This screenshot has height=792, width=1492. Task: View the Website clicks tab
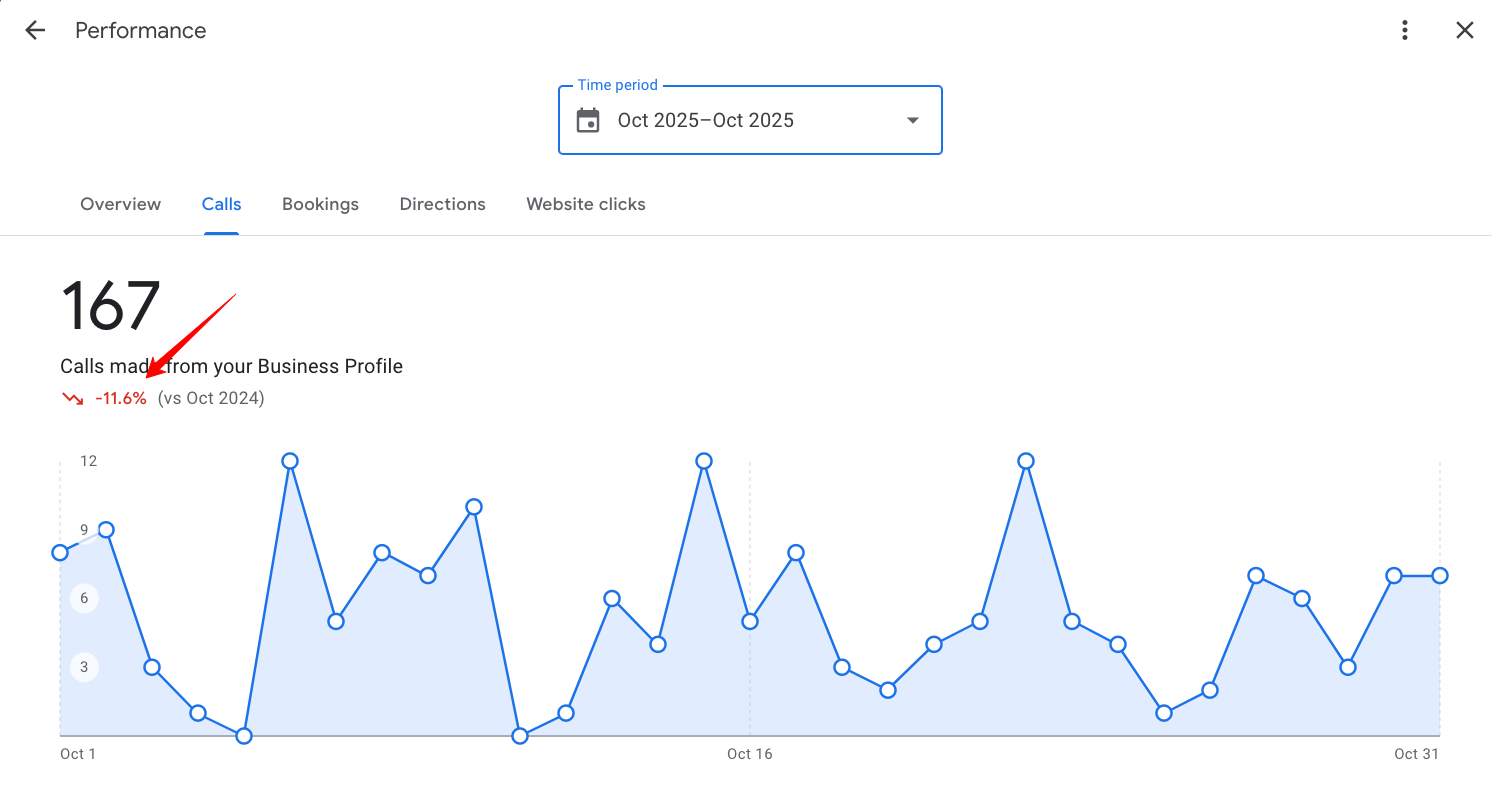(586, 204)
